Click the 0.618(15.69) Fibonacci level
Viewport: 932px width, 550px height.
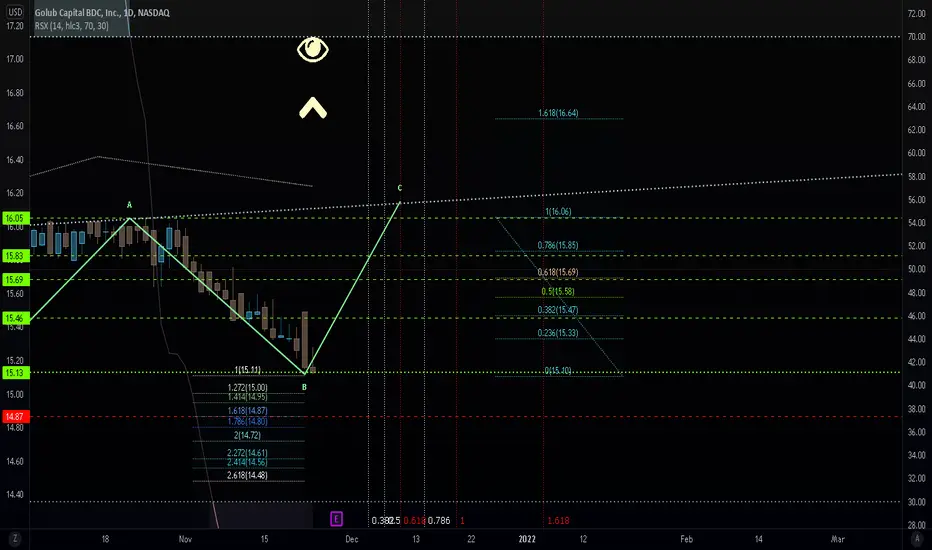pos(558,272)
